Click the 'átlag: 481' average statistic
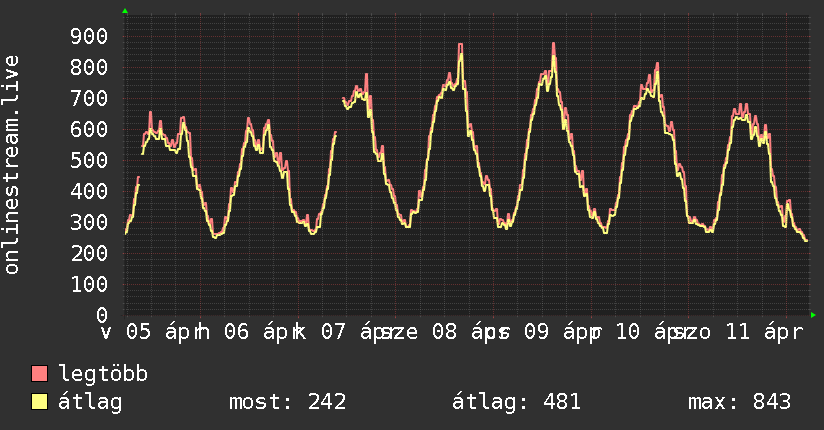 (516, 402)
